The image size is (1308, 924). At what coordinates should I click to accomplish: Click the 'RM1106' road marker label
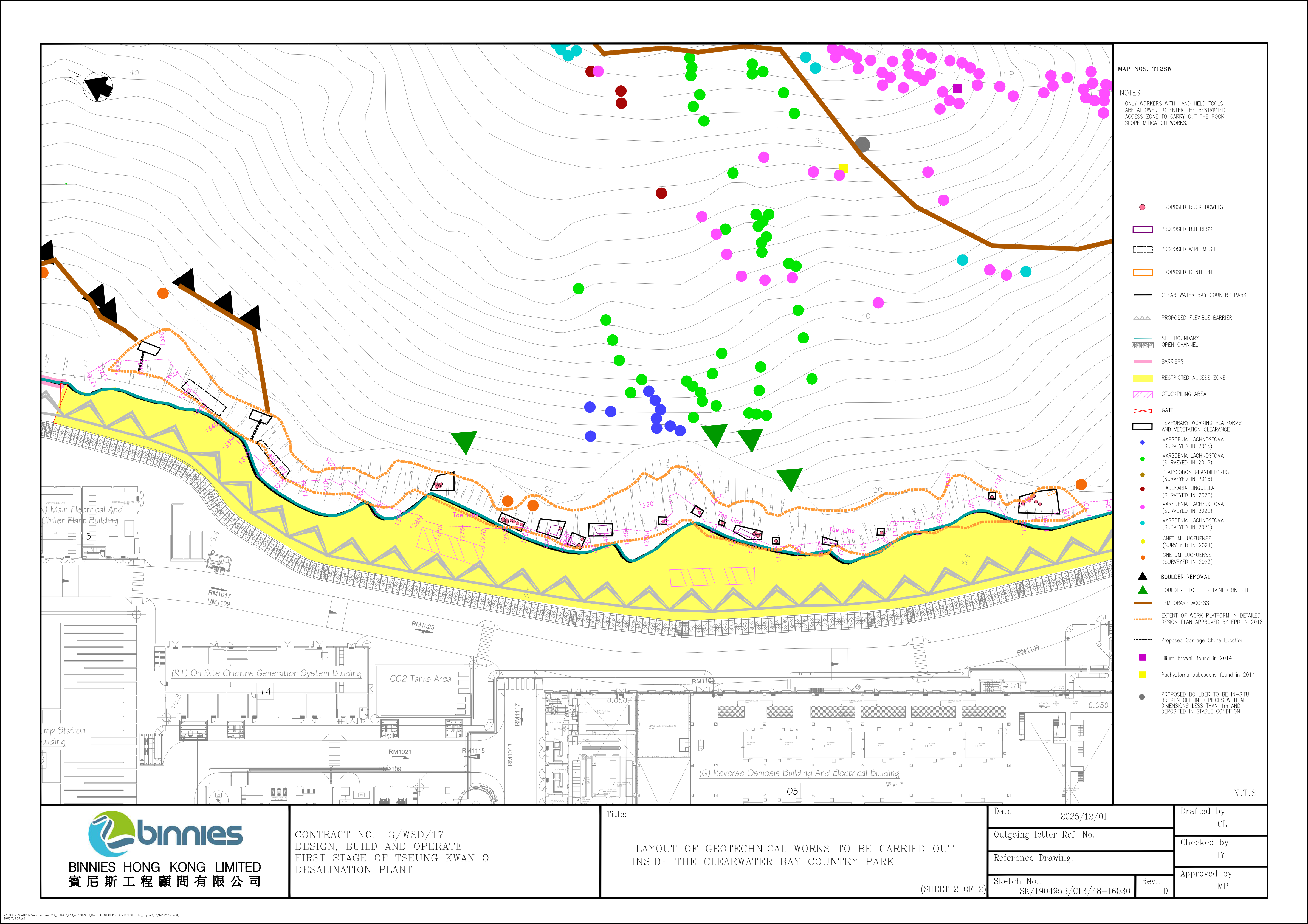[x=703, y=681]
